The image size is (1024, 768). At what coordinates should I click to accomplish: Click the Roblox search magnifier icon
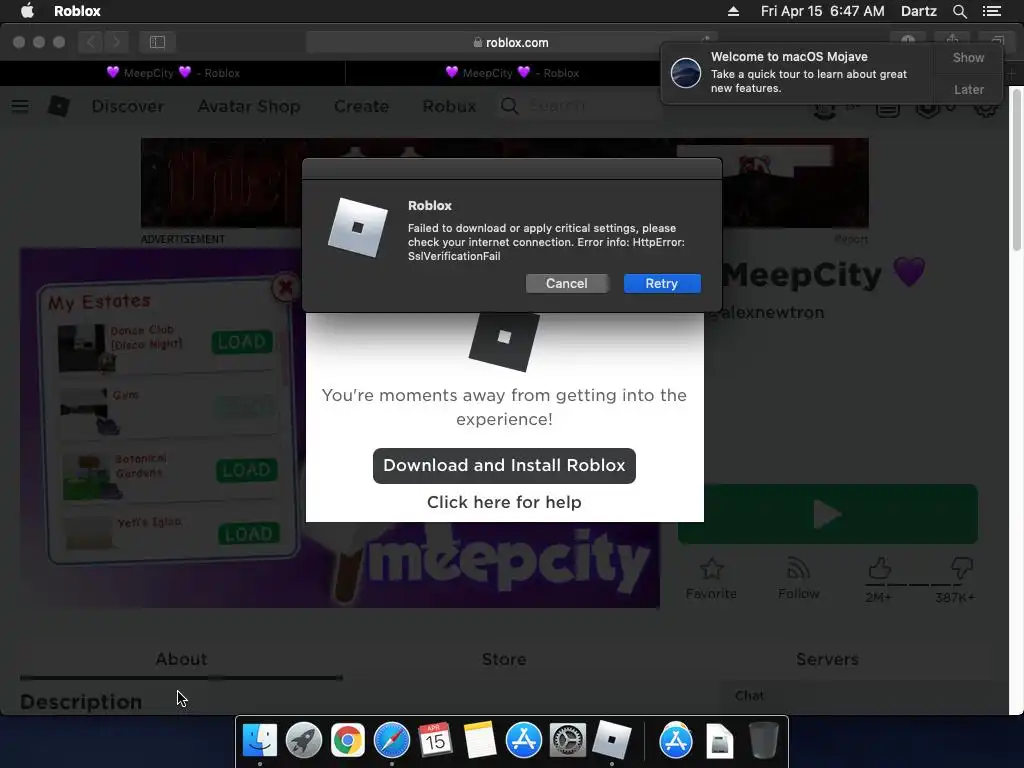point(509,106)
